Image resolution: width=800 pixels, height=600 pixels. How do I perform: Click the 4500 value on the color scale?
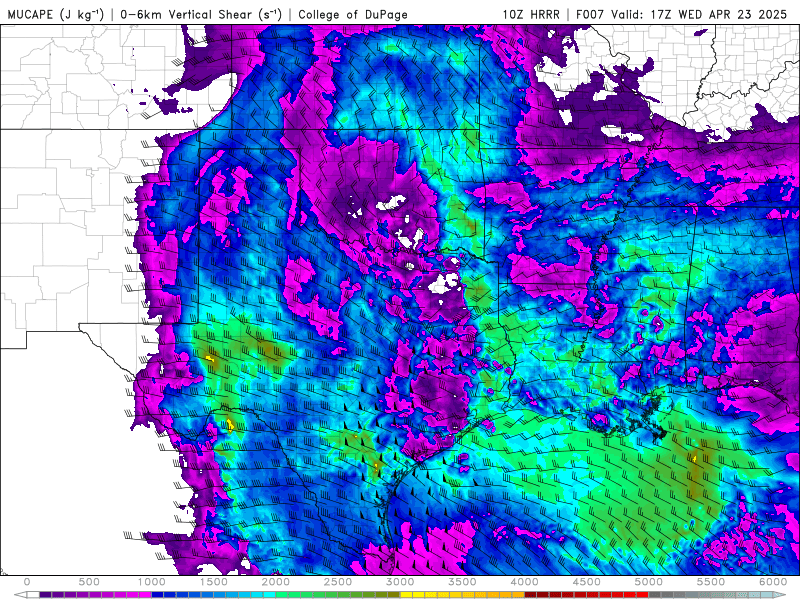(587, 582)
